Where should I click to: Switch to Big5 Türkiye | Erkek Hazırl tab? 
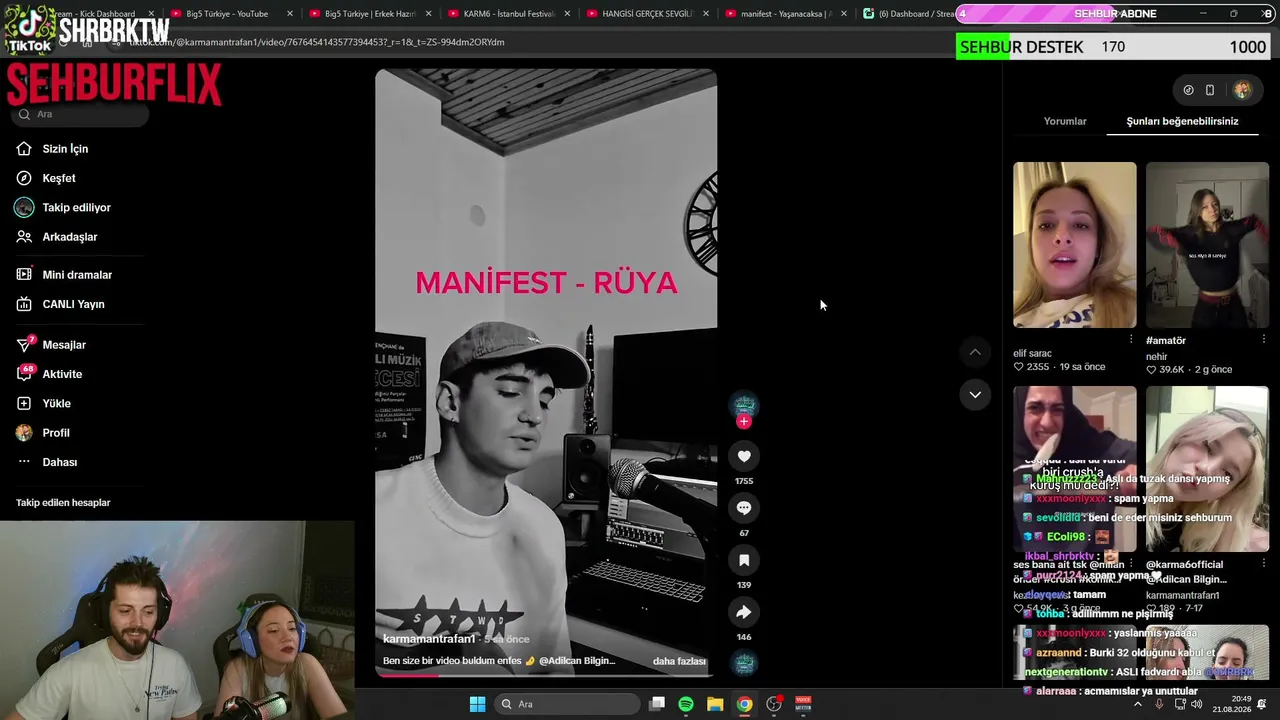370,14
